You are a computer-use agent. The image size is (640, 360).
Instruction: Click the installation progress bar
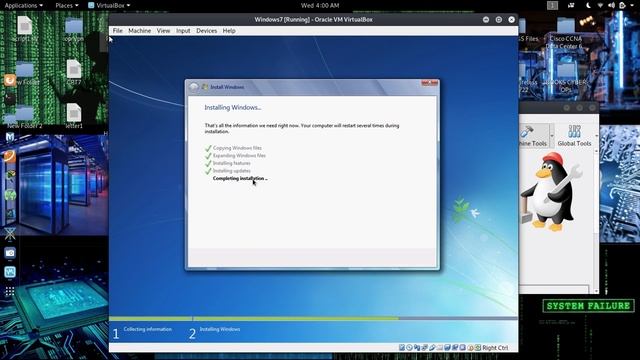(x=313, y=318)
